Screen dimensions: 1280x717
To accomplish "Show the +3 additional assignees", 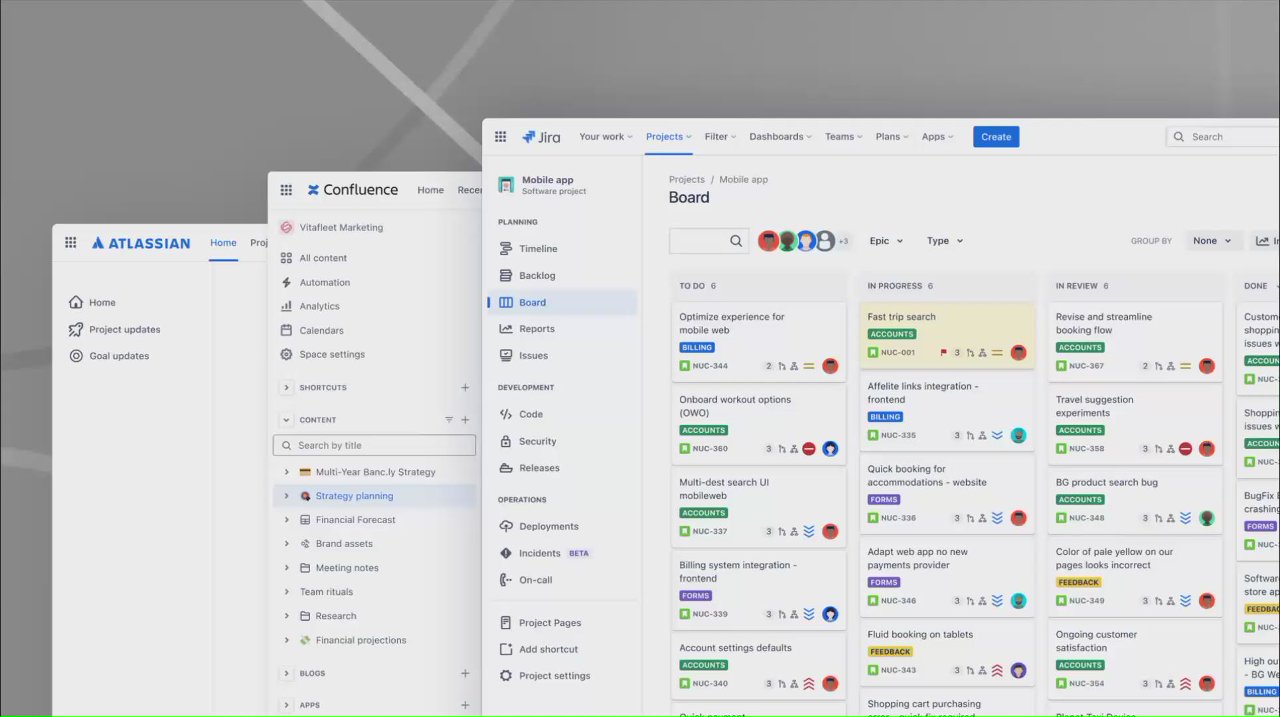I will click(843, 241).
